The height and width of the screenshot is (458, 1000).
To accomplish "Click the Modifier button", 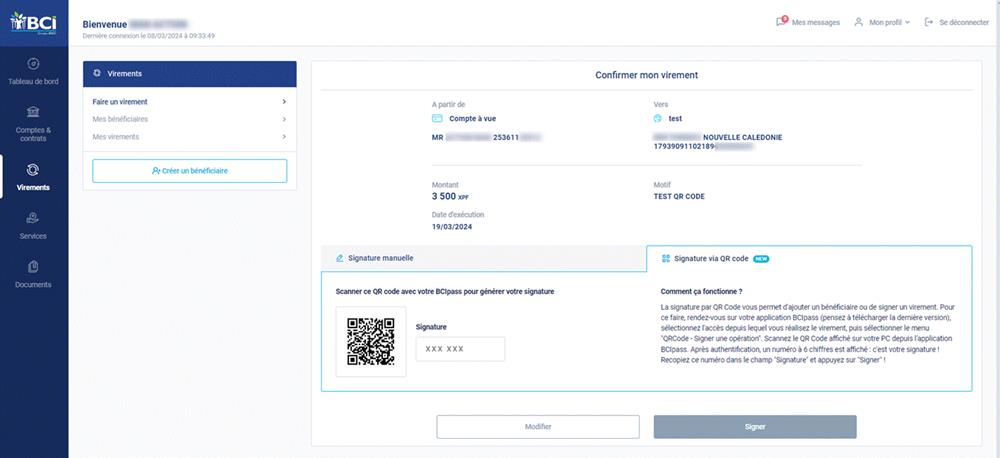I will [x=538, y=427].
